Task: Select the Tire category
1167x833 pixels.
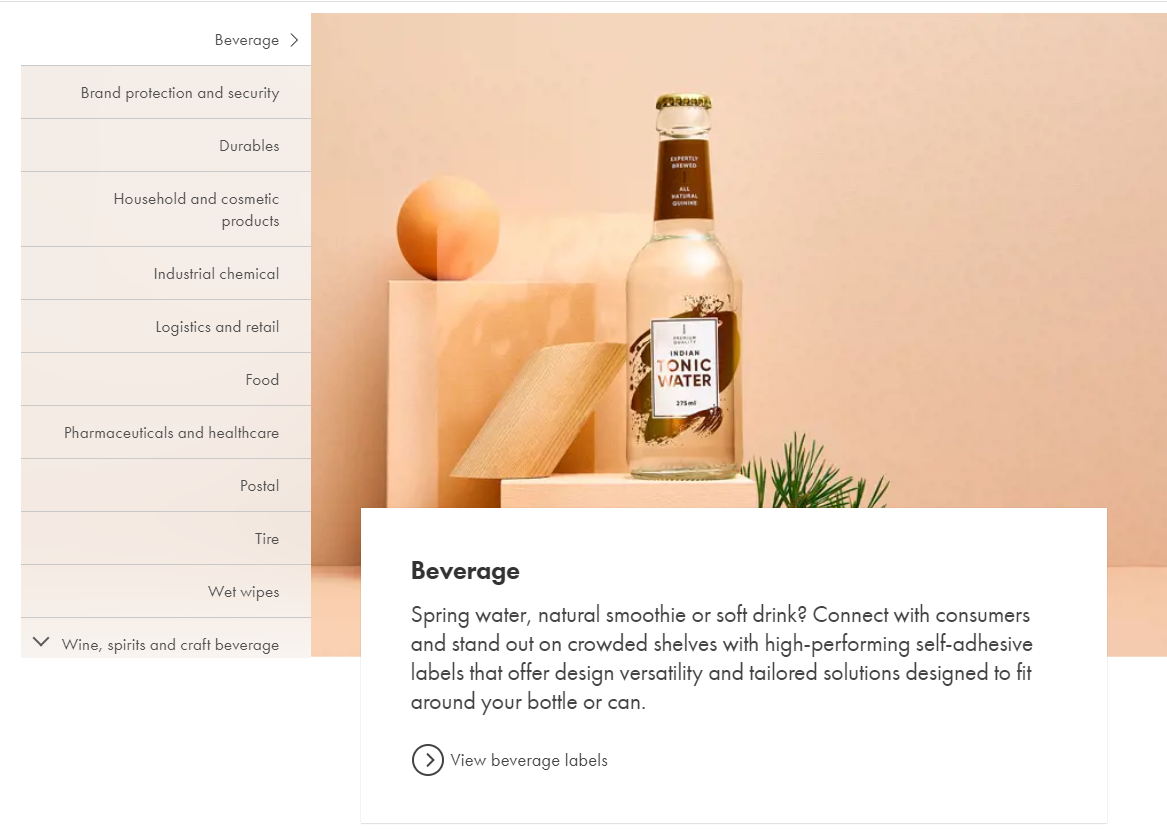Action: pyautogui.click(x=166, y=538)
